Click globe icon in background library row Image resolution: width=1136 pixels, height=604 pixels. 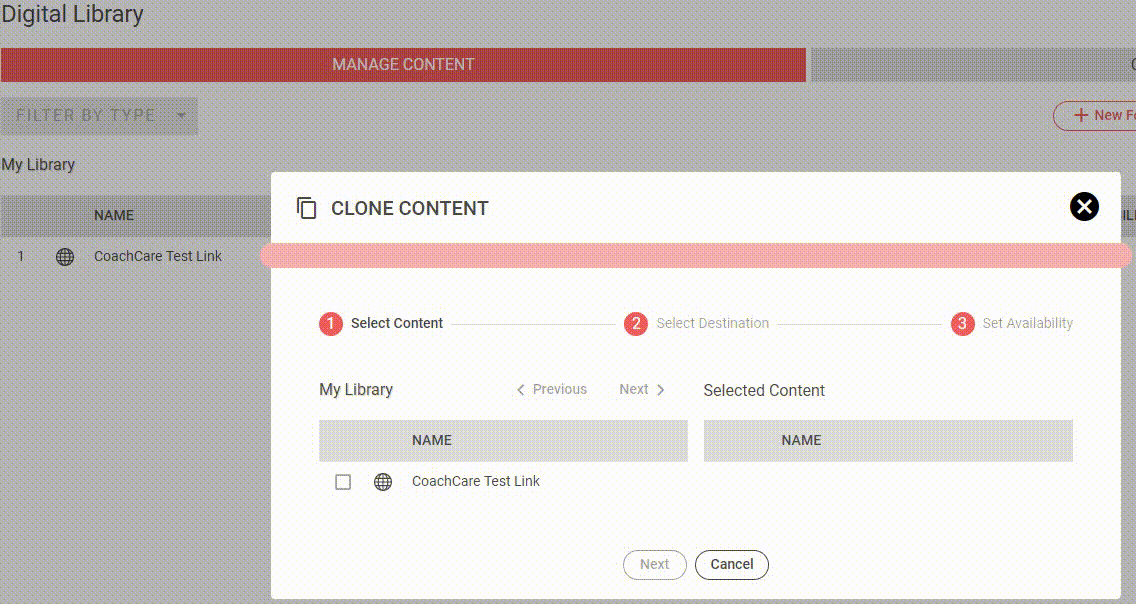[65, 257]
